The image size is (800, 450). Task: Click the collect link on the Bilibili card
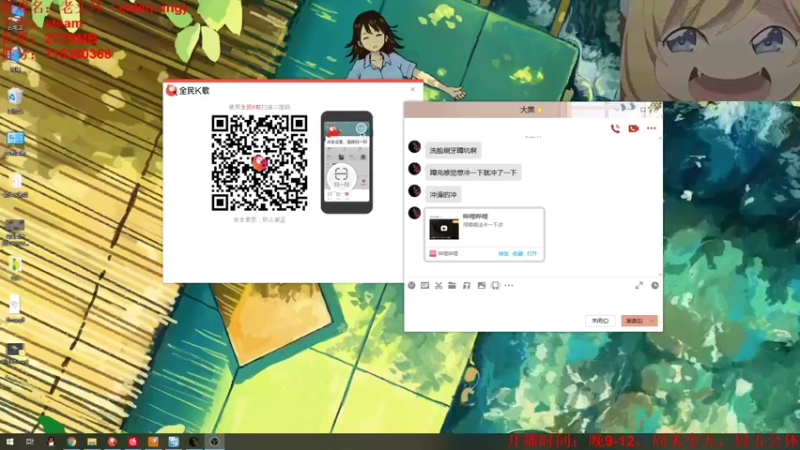[517, 254]
